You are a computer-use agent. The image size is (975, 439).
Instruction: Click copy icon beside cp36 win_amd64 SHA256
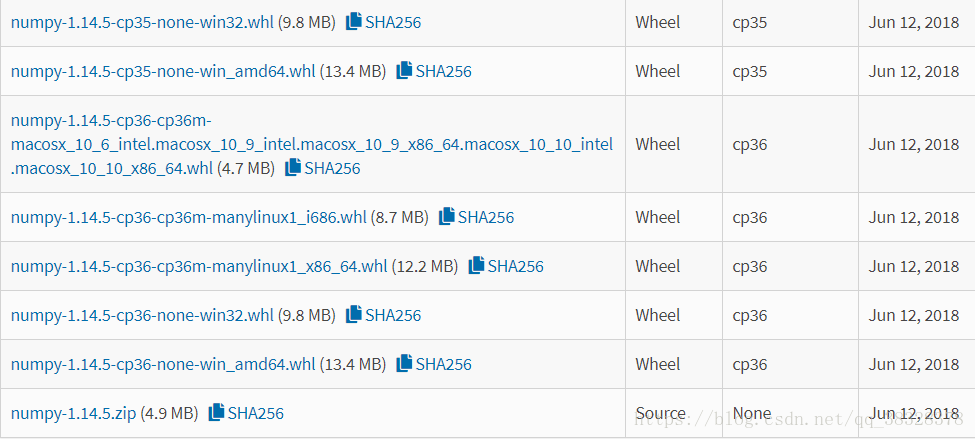point(404,364)
